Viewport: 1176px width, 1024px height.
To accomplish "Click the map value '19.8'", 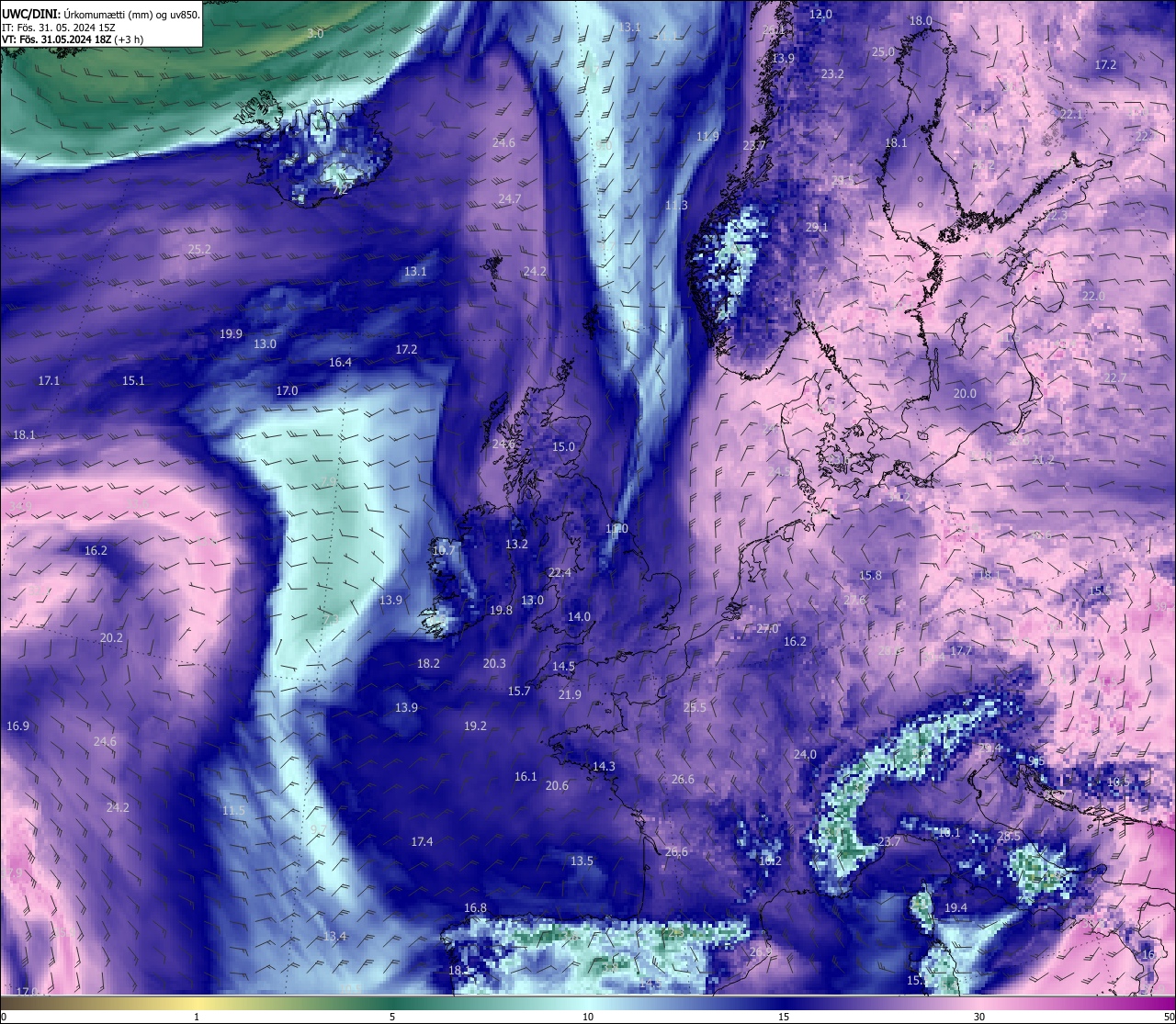I will pyautogui.click(x=501, y=610).
